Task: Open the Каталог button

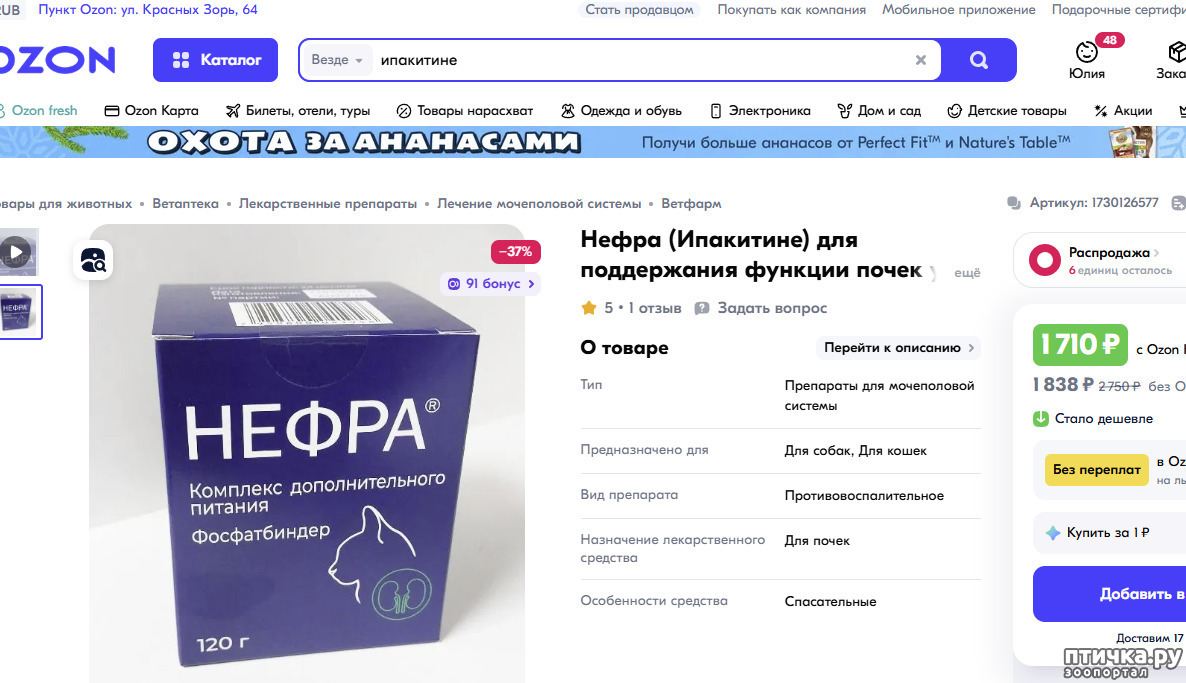Action: (216, 60)
